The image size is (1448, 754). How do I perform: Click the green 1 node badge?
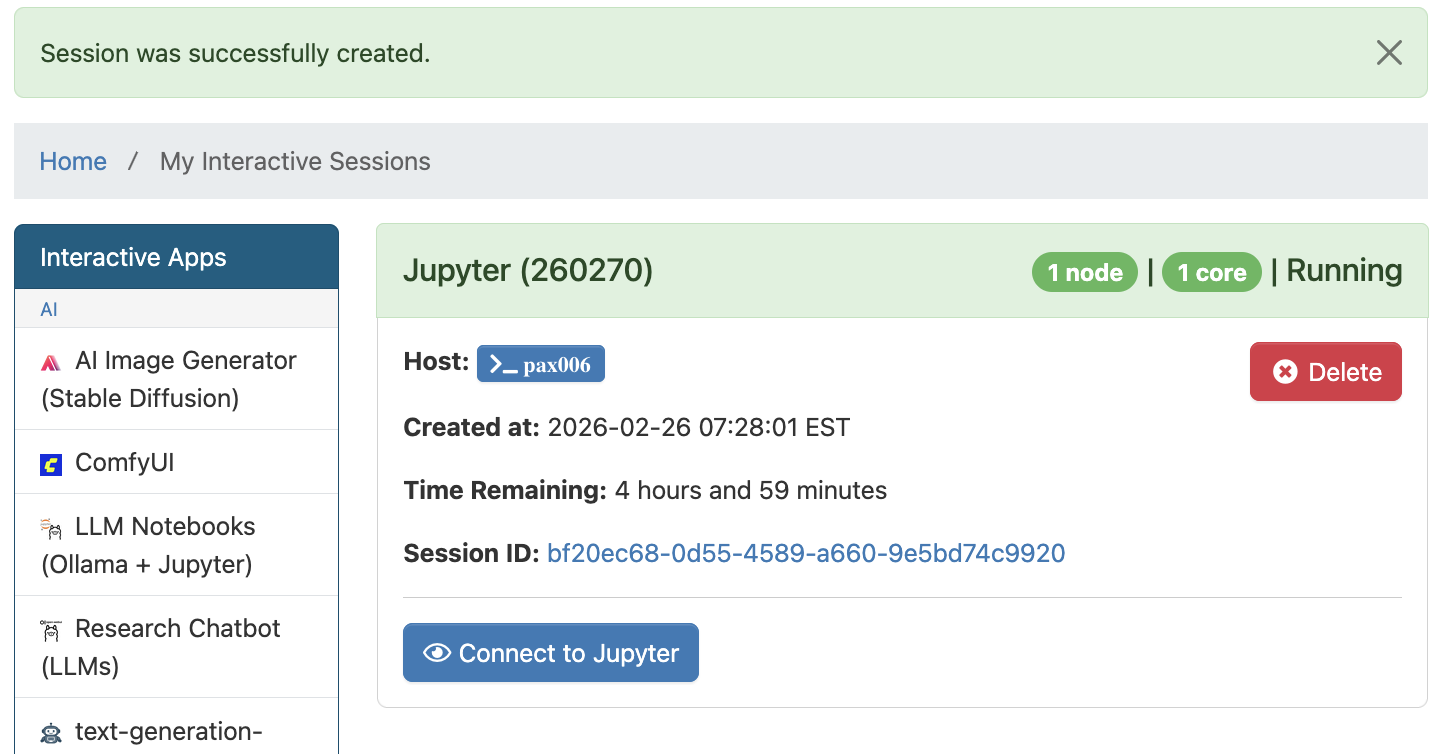[x=1084, y=271]
